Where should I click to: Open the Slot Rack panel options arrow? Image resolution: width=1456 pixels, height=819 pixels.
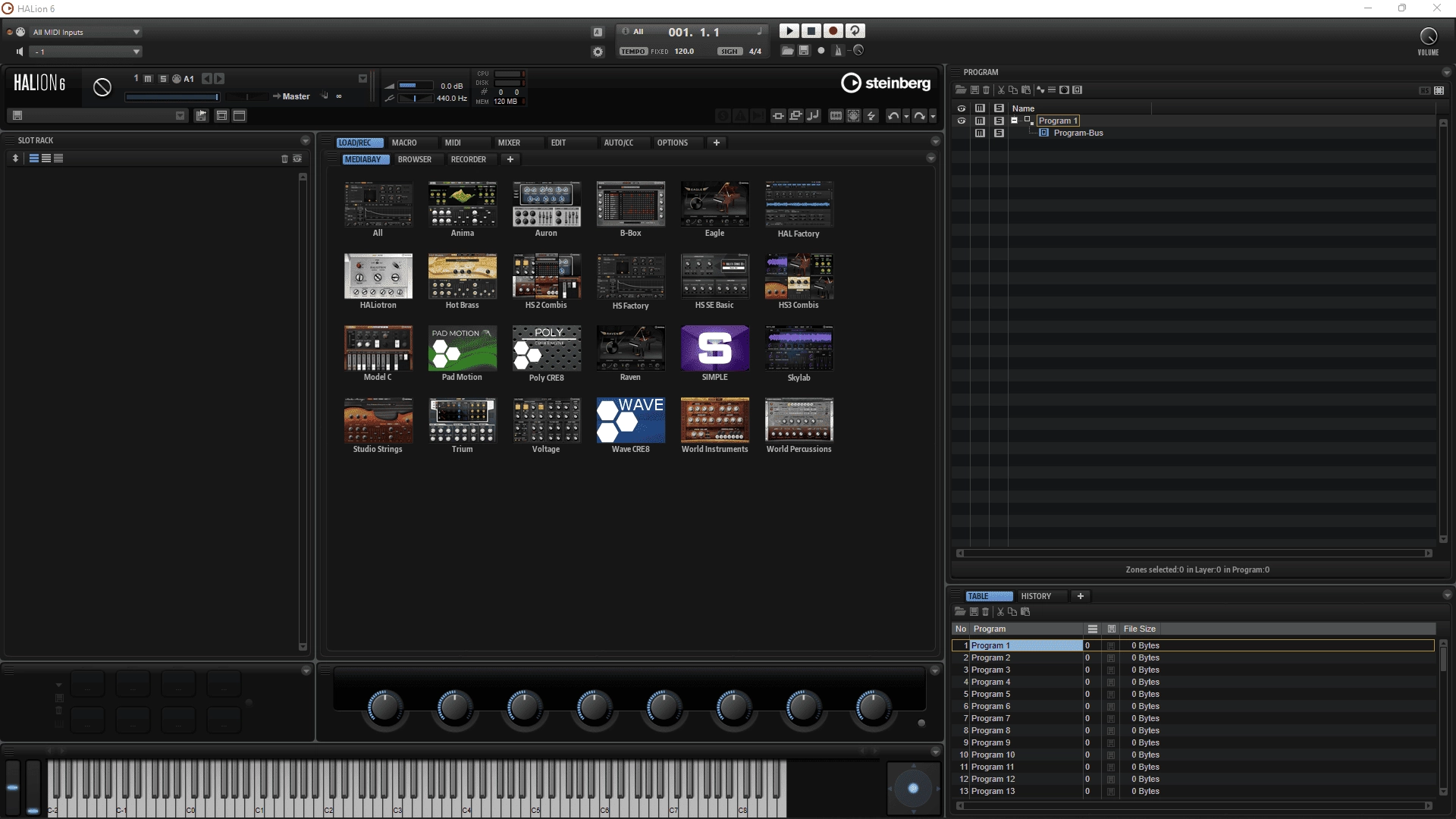pyautogui.click(x=306, y=140)
